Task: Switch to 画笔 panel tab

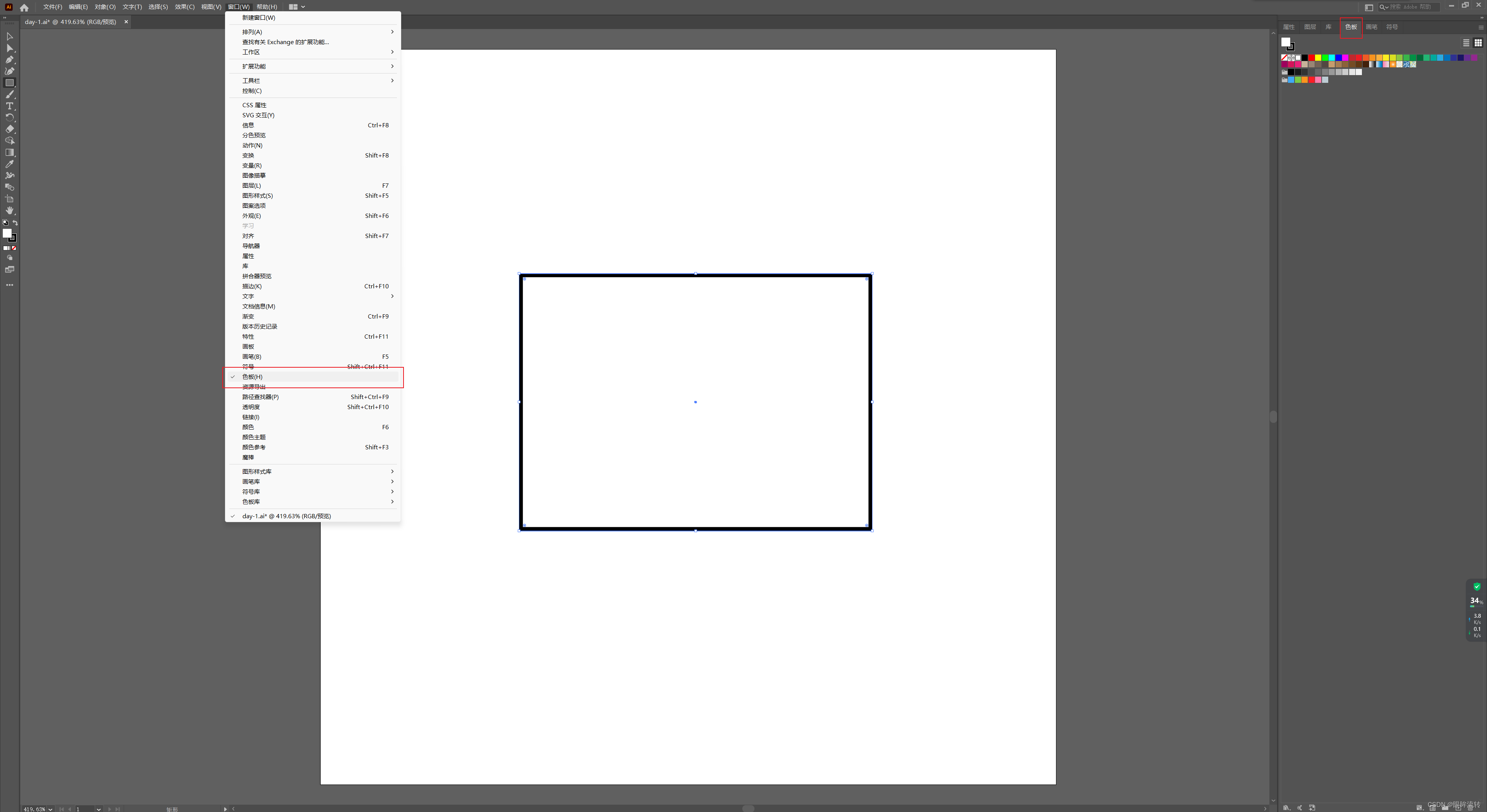Action: point(1372,27)
